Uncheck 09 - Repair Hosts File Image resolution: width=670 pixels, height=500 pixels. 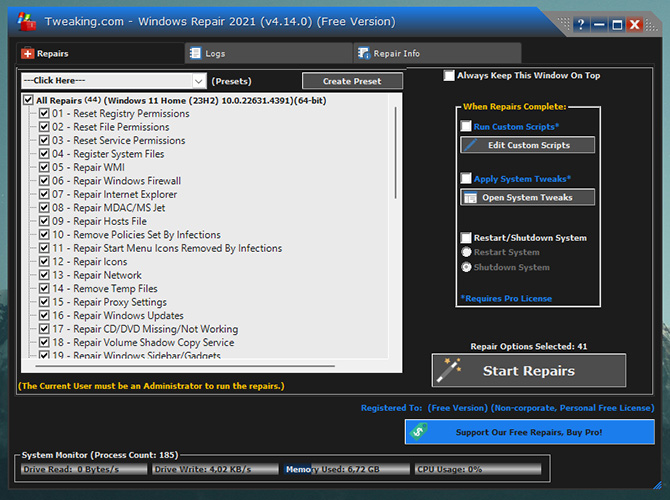point(44,221)
